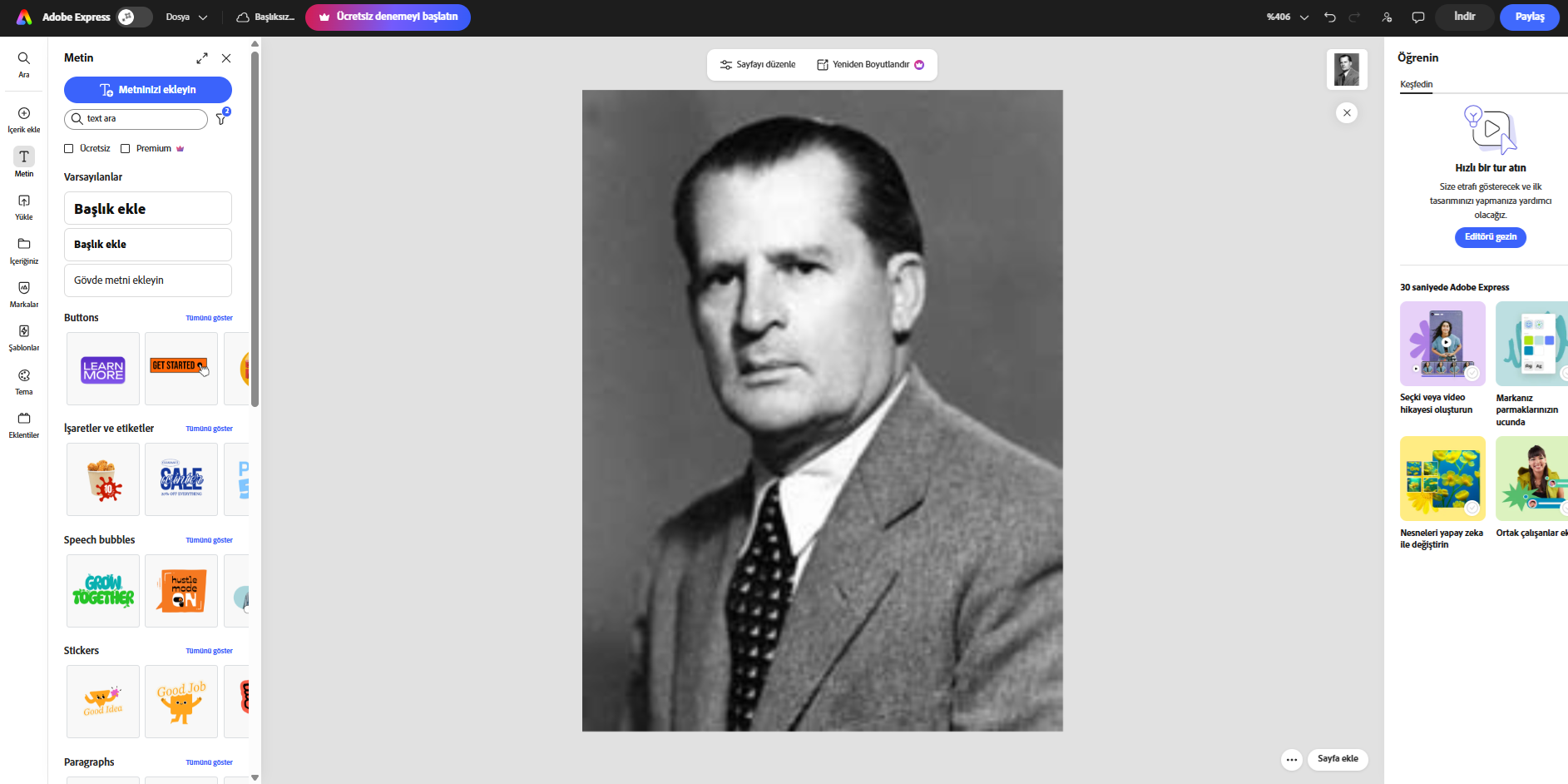Select the GET STARTED button template
The width and height of the screenshot is (1568, 784).
(x=181, y=369)
